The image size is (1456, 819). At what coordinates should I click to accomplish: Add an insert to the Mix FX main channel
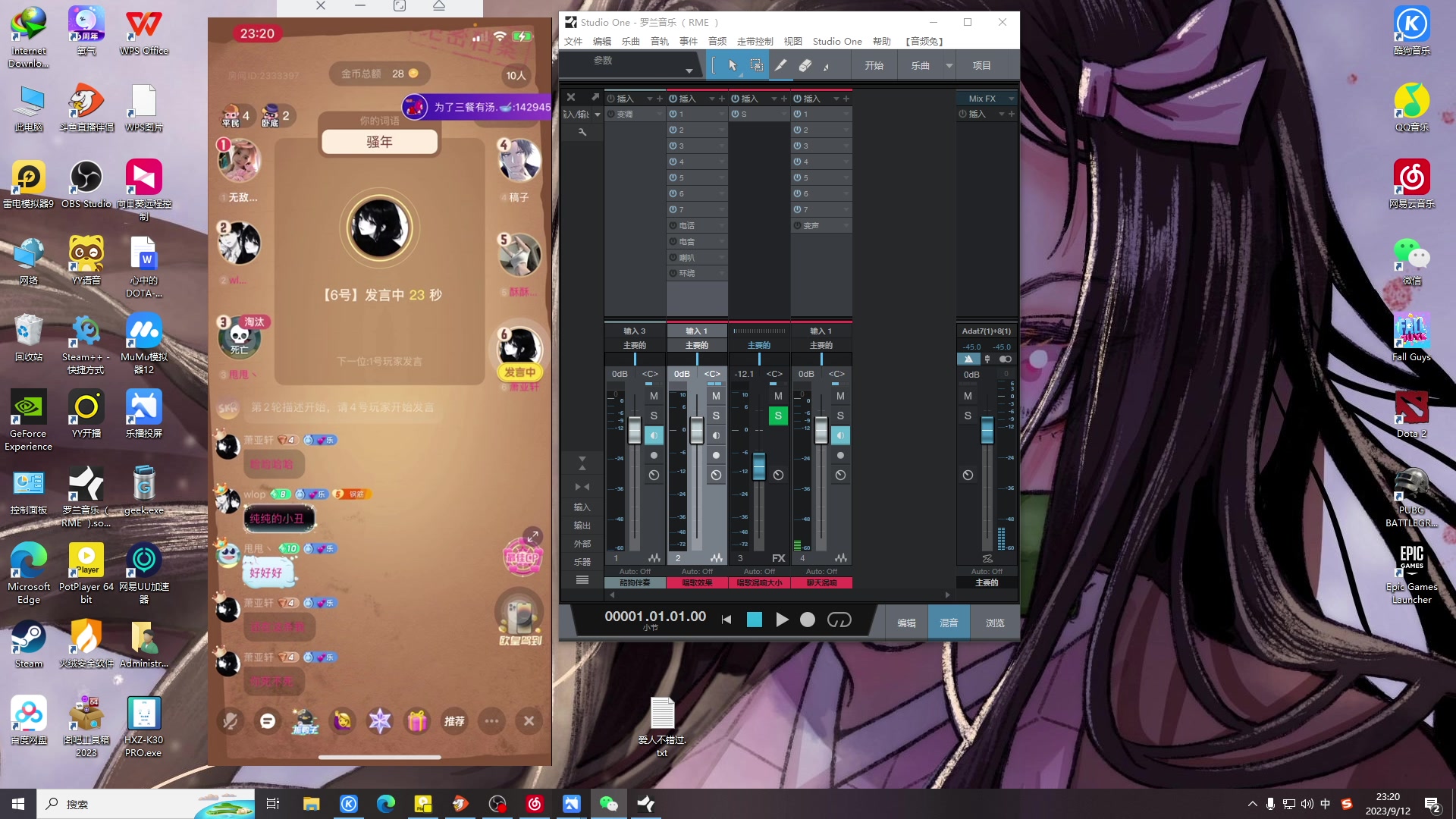tap(1011, 114)
